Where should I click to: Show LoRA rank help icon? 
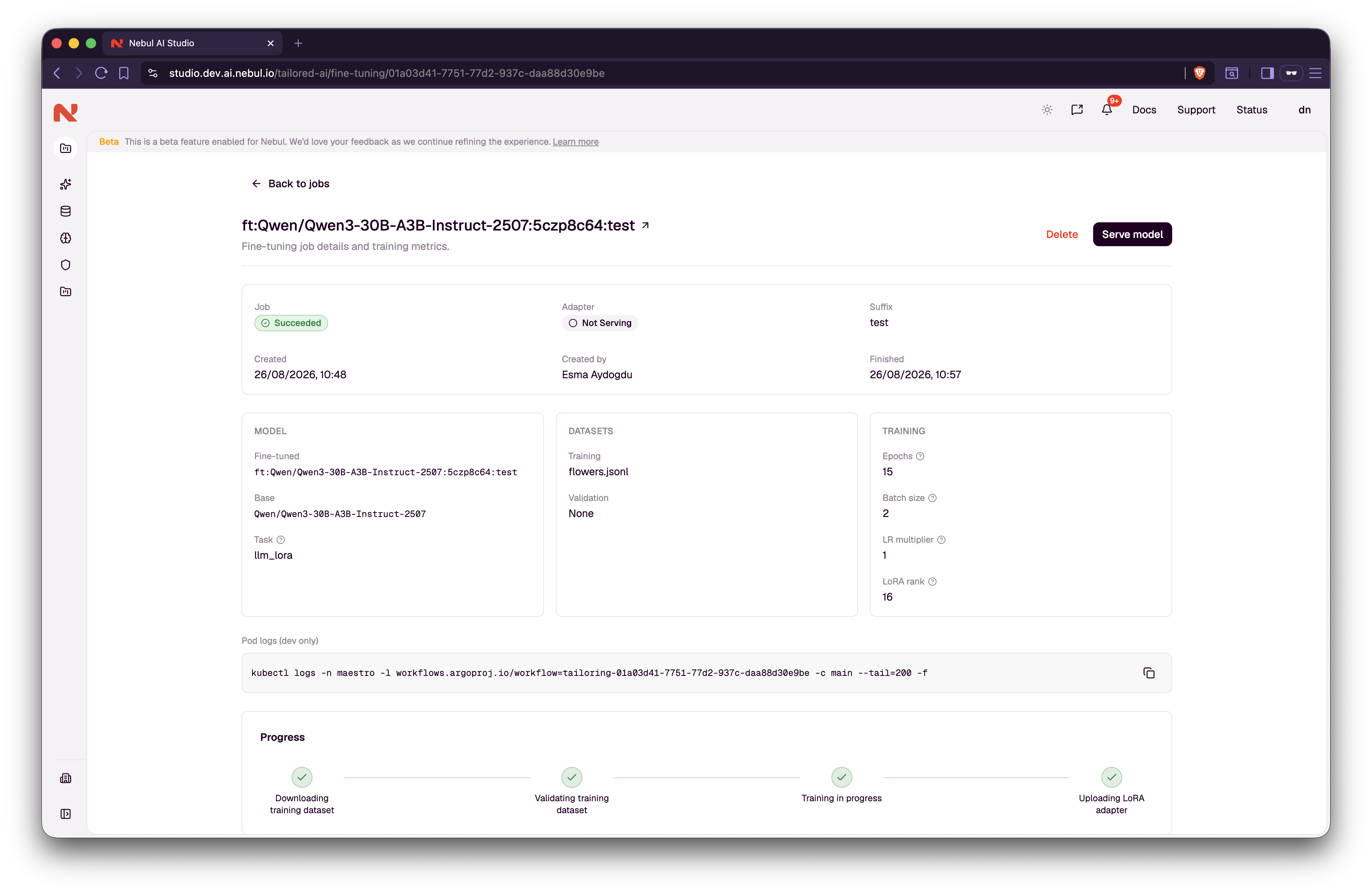(932, 582)
